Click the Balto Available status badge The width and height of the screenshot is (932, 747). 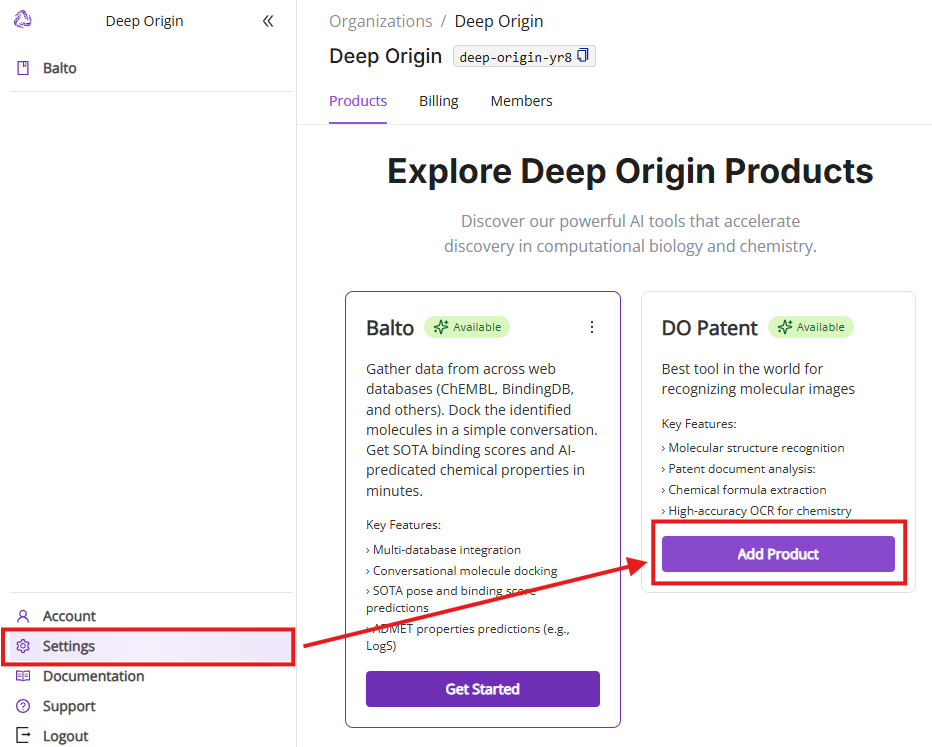point(467,327)
